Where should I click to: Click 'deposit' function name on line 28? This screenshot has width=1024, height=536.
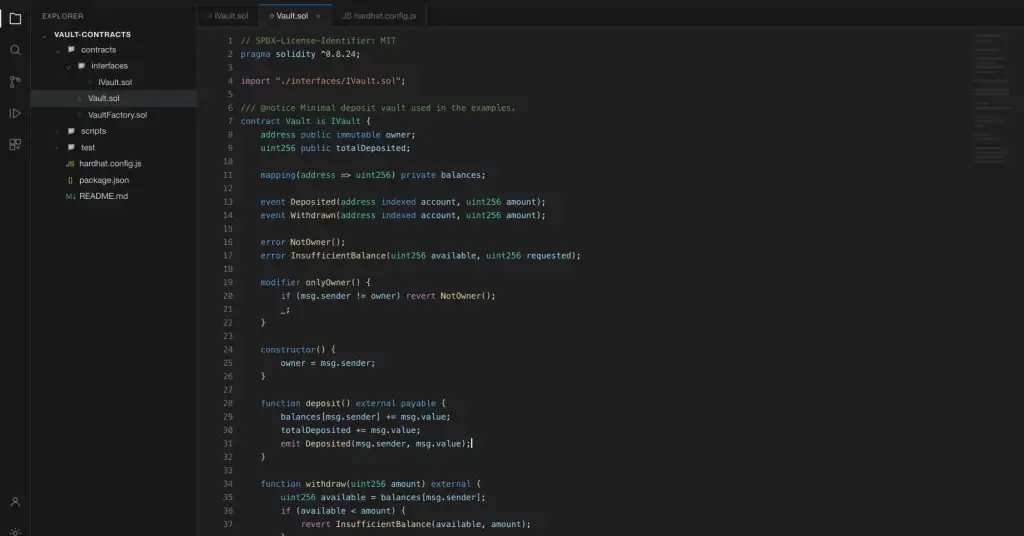tap(323, 403)
